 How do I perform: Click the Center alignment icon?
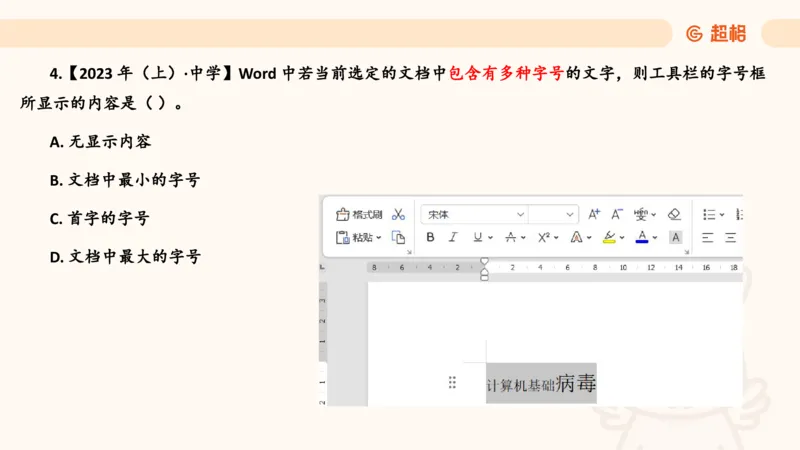(x=731, y=237)
